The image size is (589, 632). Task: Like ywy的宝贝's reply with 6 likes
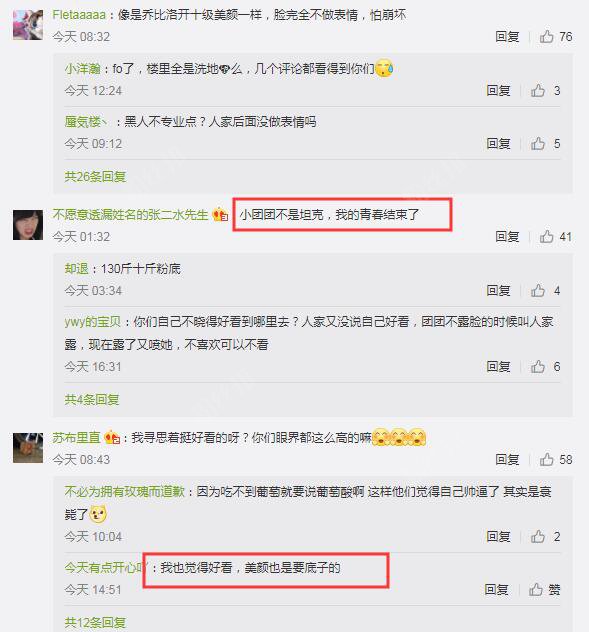click(x=545, y=366)
